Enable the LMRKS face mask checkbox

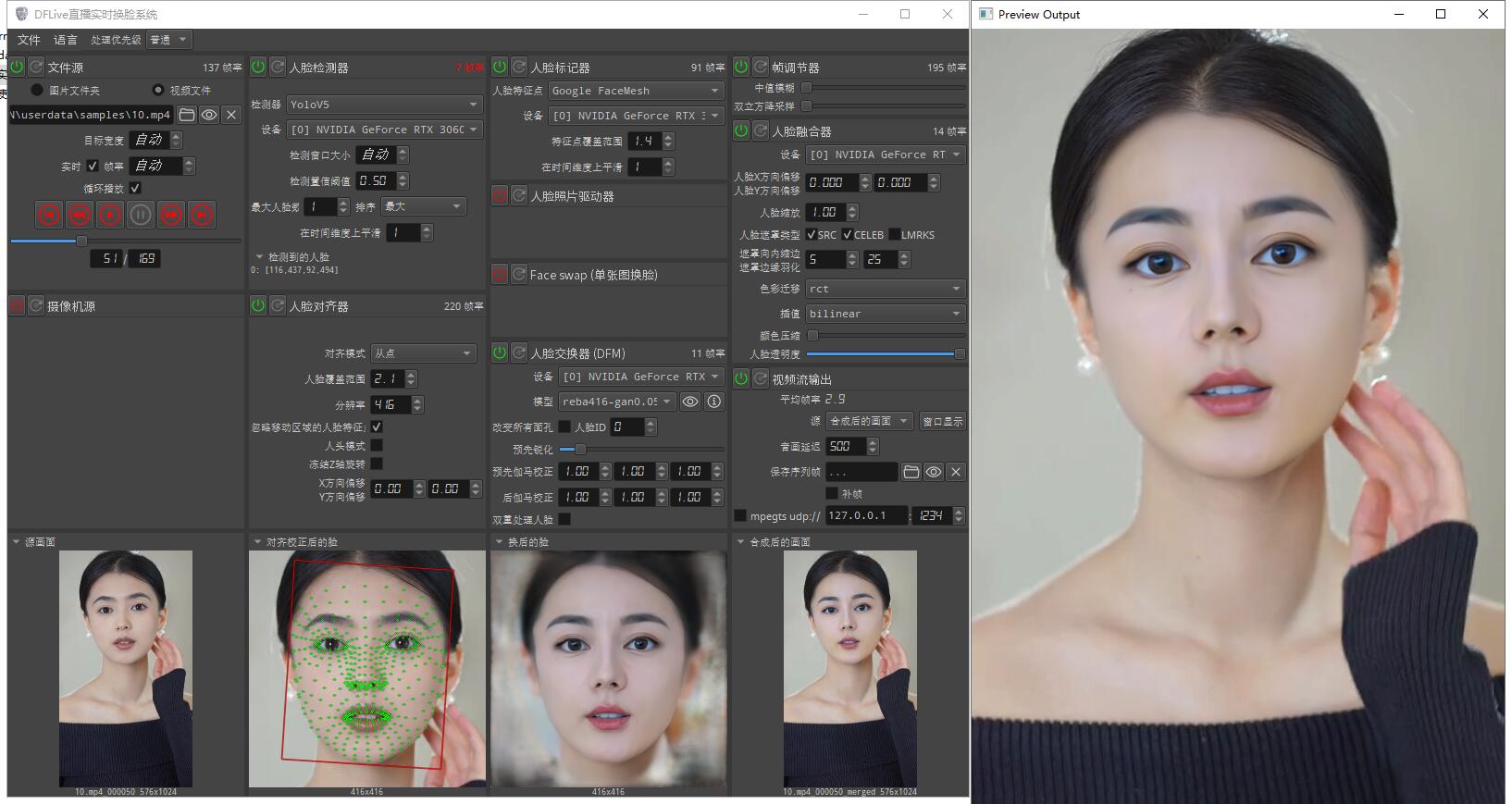pos(895,235)
